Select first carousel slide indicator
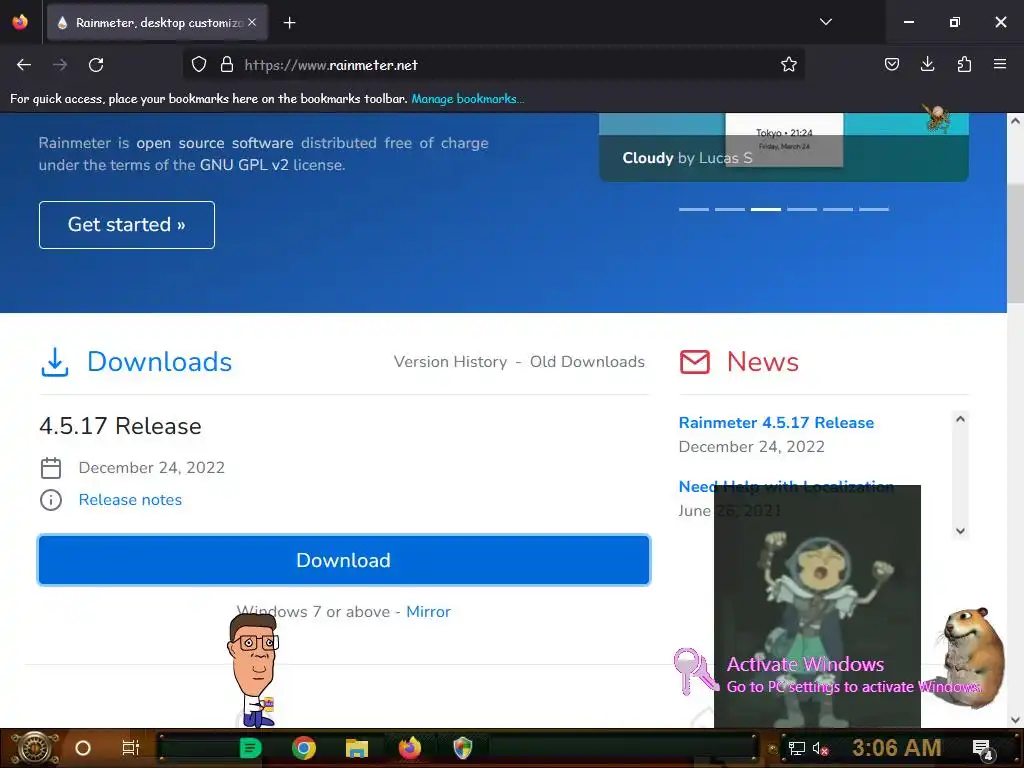The image size is (1024, 768). (x=694, y=209)
